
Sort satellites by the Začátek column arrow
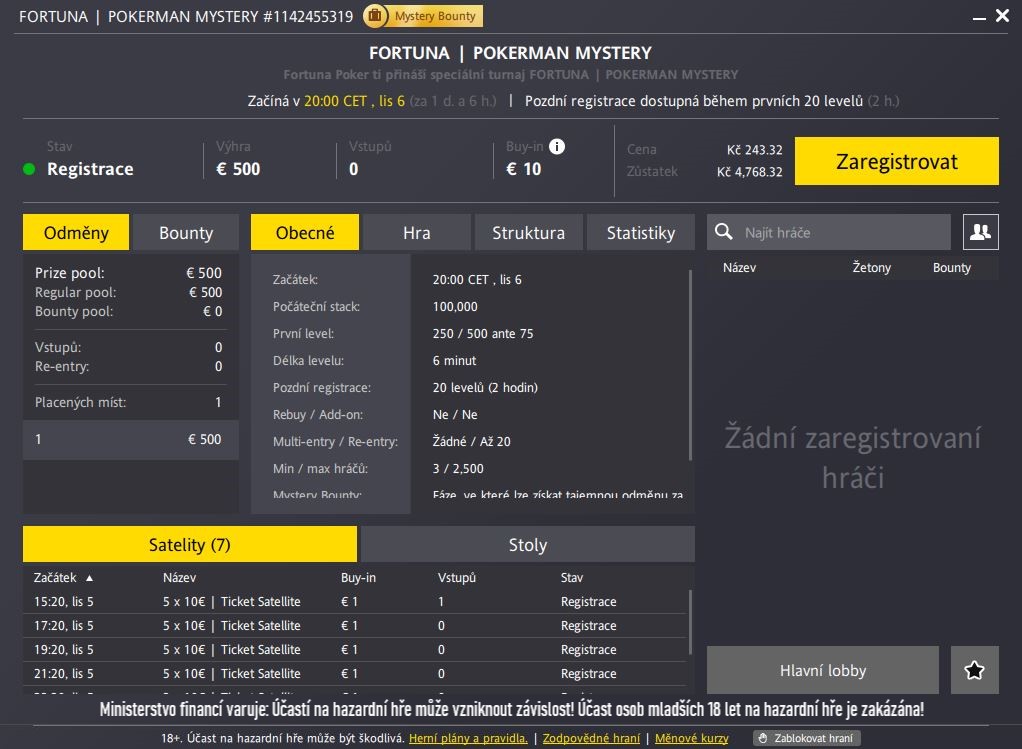pyautogui.click(x=89, y=578)
